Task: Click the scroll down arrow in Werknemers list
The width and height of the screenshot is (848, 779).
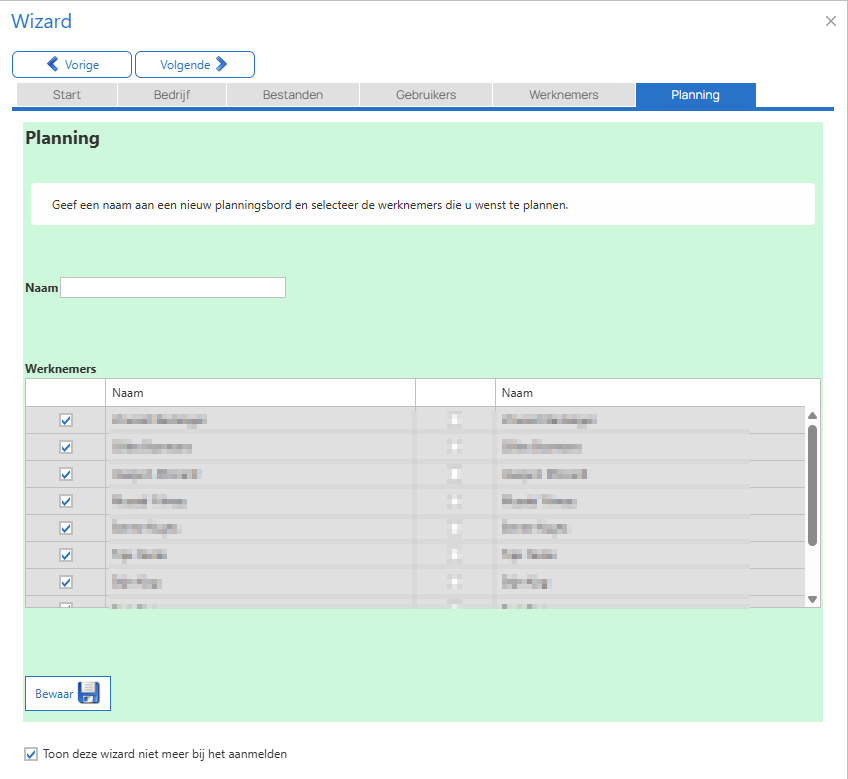Action: pyautogui.click(x=812, y=599)
